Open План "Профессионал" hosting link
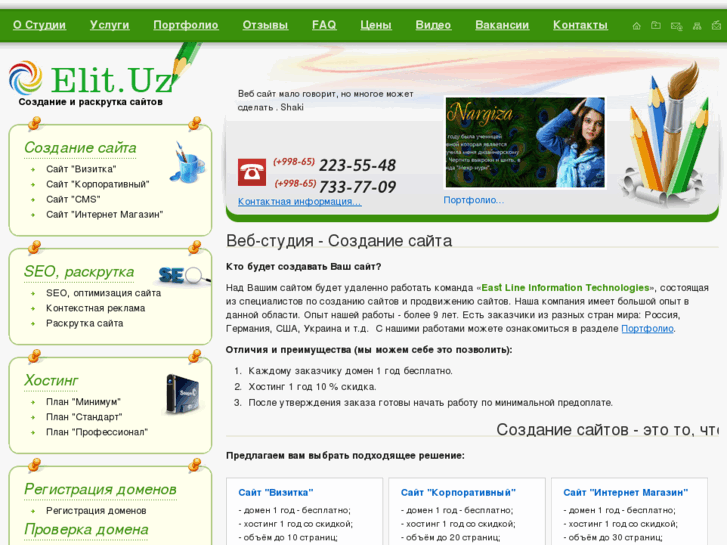 pos(97,432)
